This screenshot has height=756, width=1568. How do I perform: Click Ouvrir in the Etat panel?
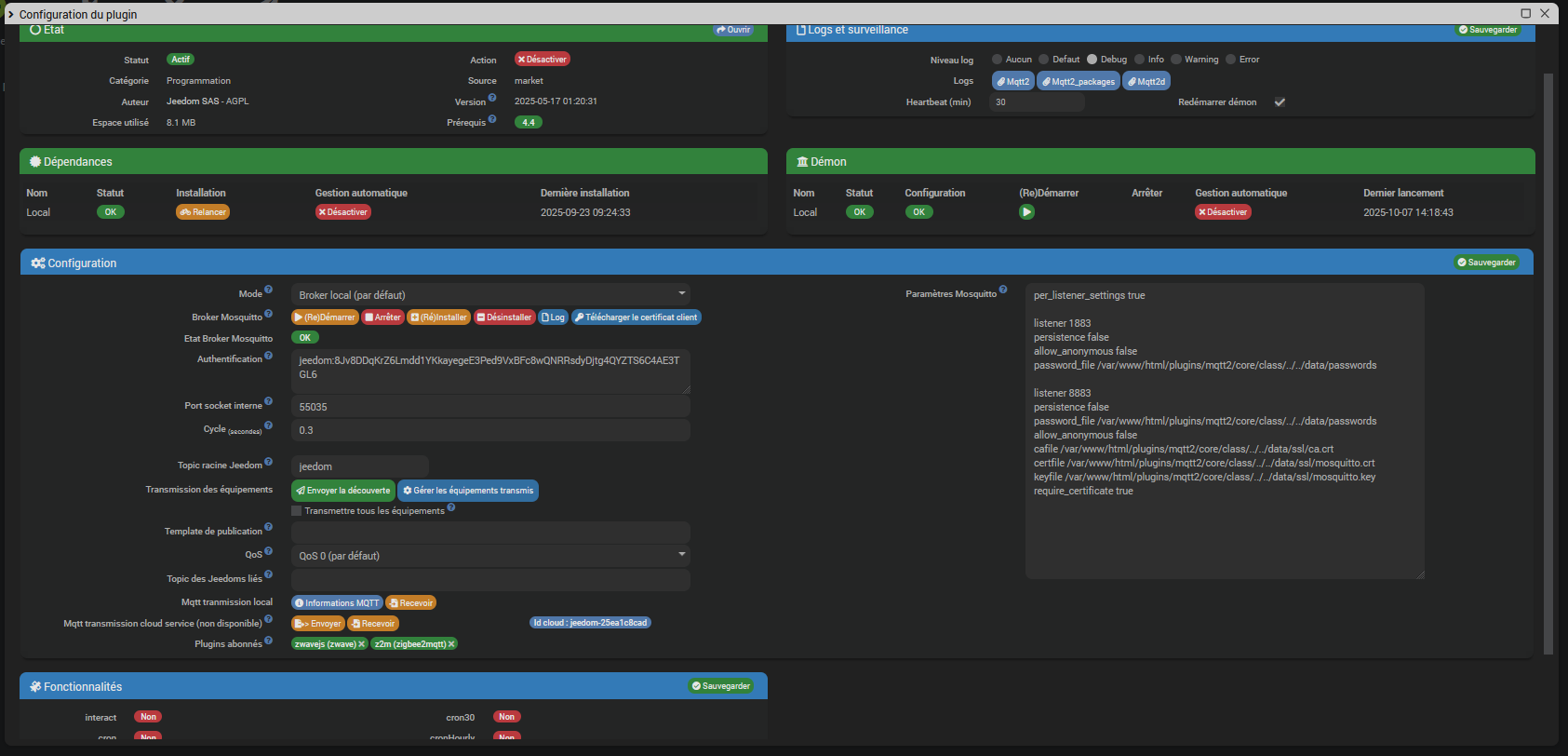(733, 30)
